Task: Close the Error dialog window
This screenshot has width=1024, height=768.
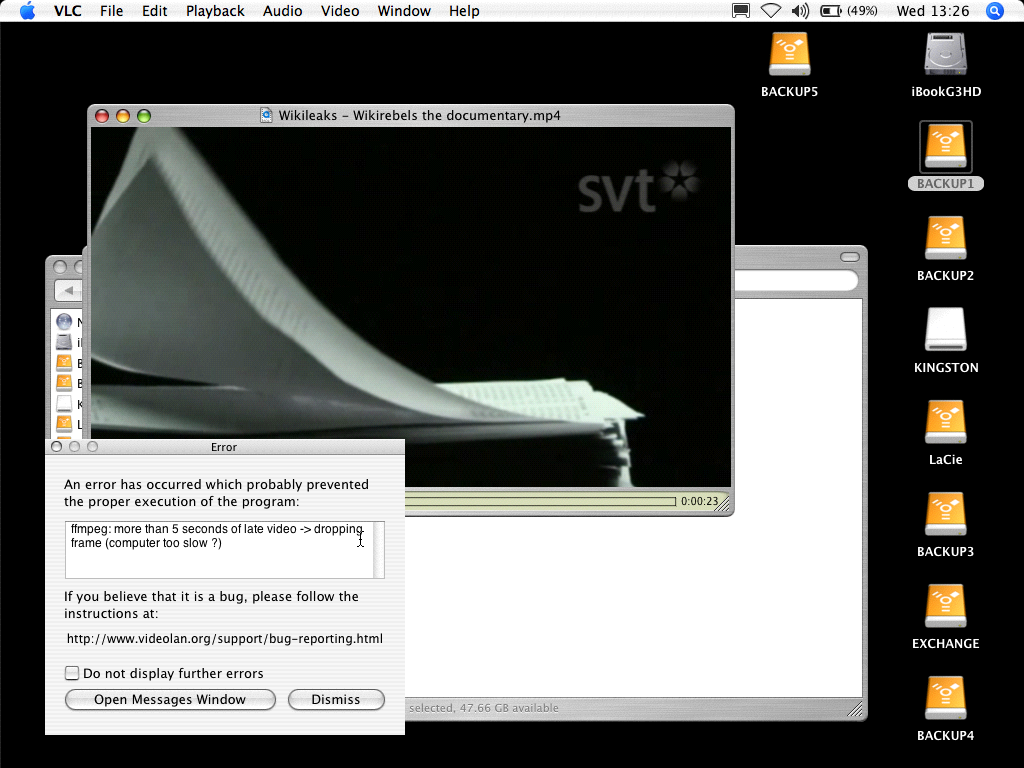Action: [x=57, y=447]
